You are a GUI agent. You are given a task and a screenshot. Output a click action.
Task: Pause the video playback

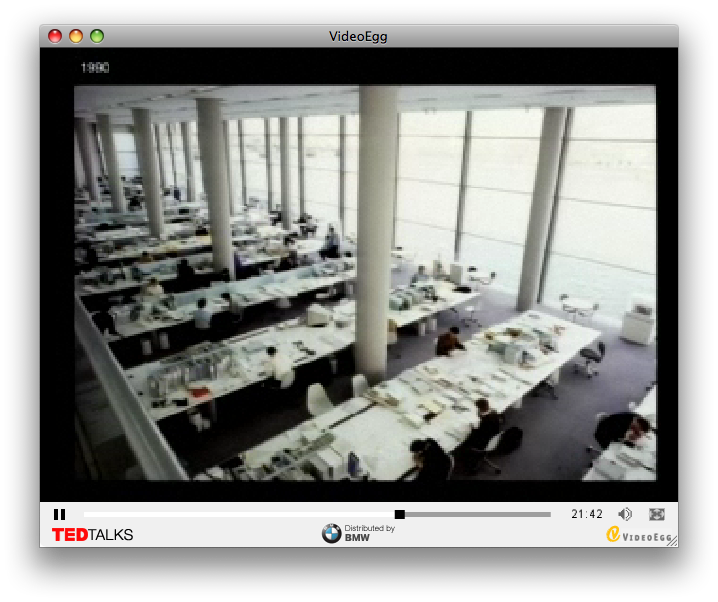pos(60,514)
